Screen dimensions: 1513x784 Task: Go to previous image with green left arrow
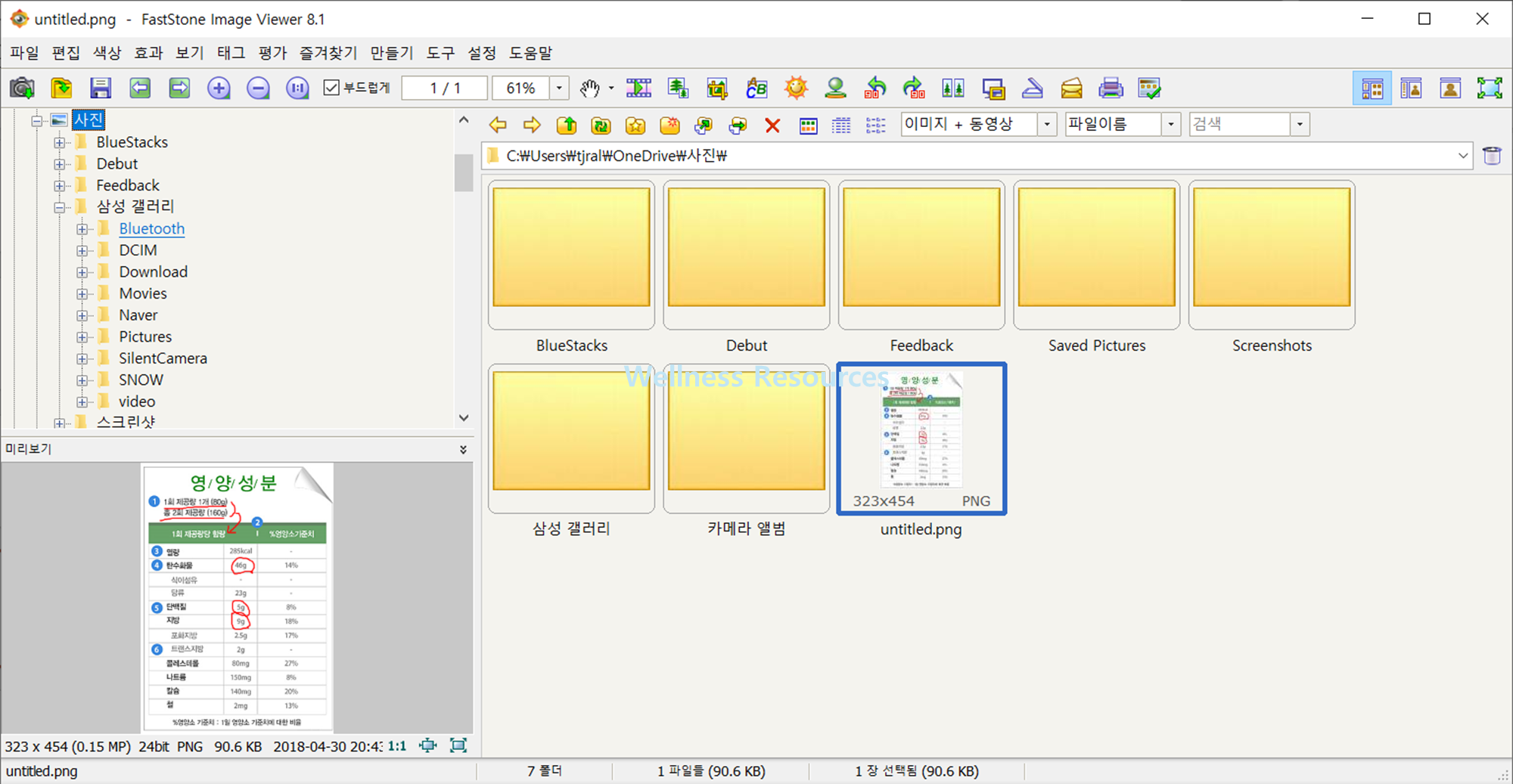tap(140, 88)
